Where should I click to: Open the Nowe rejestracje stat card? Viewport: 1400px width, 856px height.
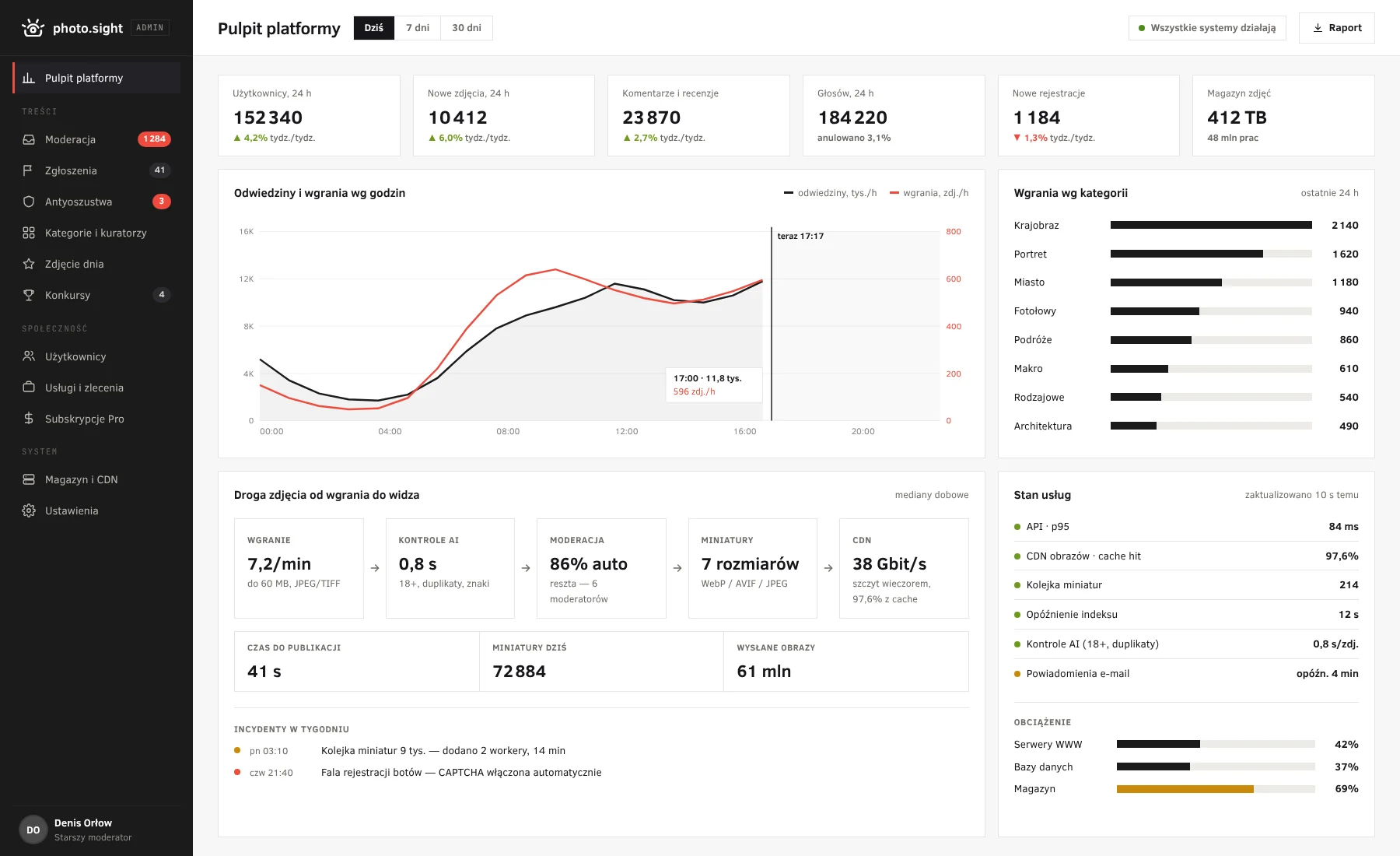1088,115
